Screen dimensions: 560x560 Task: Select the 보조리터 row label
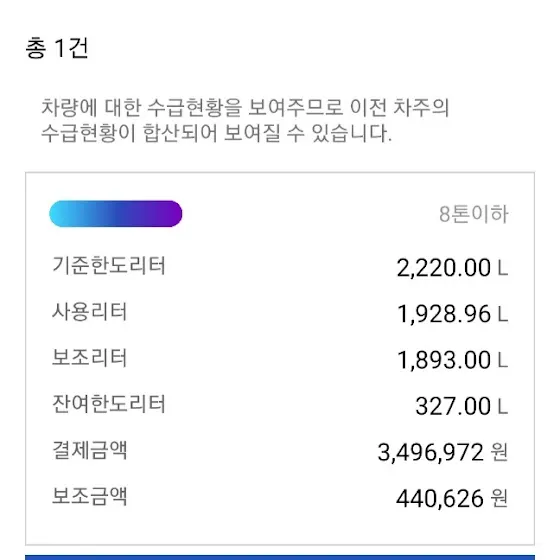(90, 358)
